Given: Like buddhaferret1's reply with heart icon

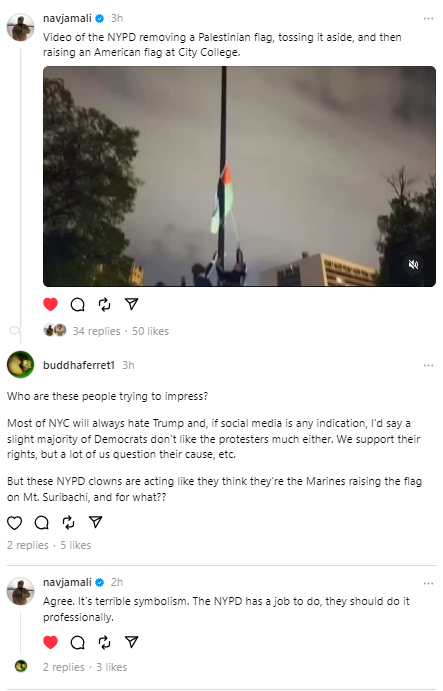Looking at the screenshot, I should (x=15, y=523).
